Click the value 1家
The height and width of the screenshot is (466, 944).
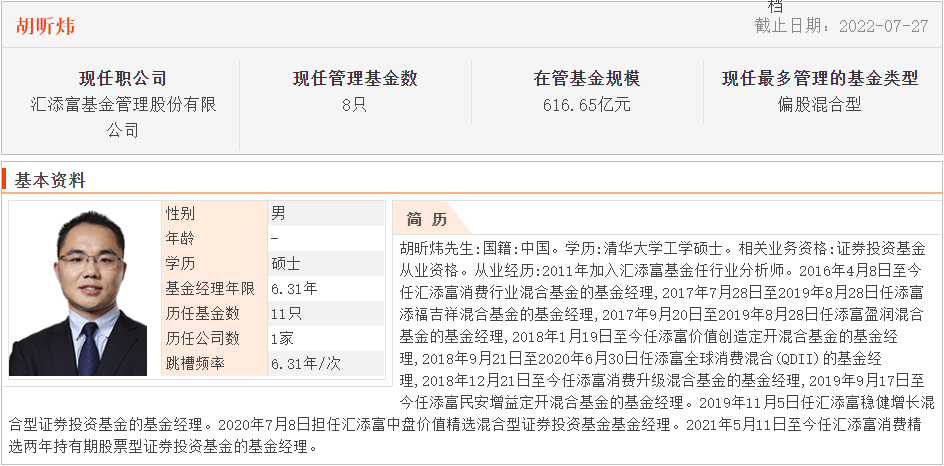pyautogui.click(x=282, y=339)
